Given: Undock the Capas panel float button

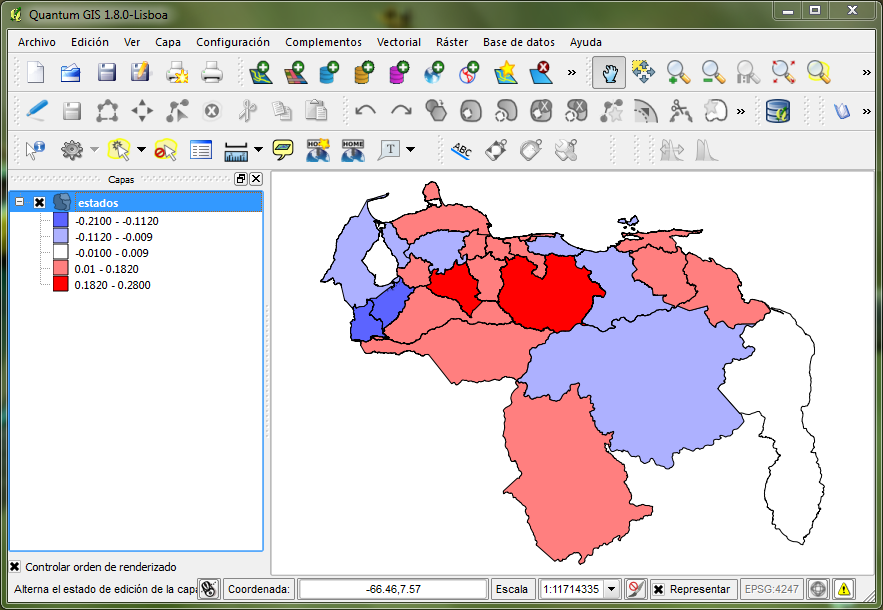Looking at the screenshot, I should (x=241, y=179).
